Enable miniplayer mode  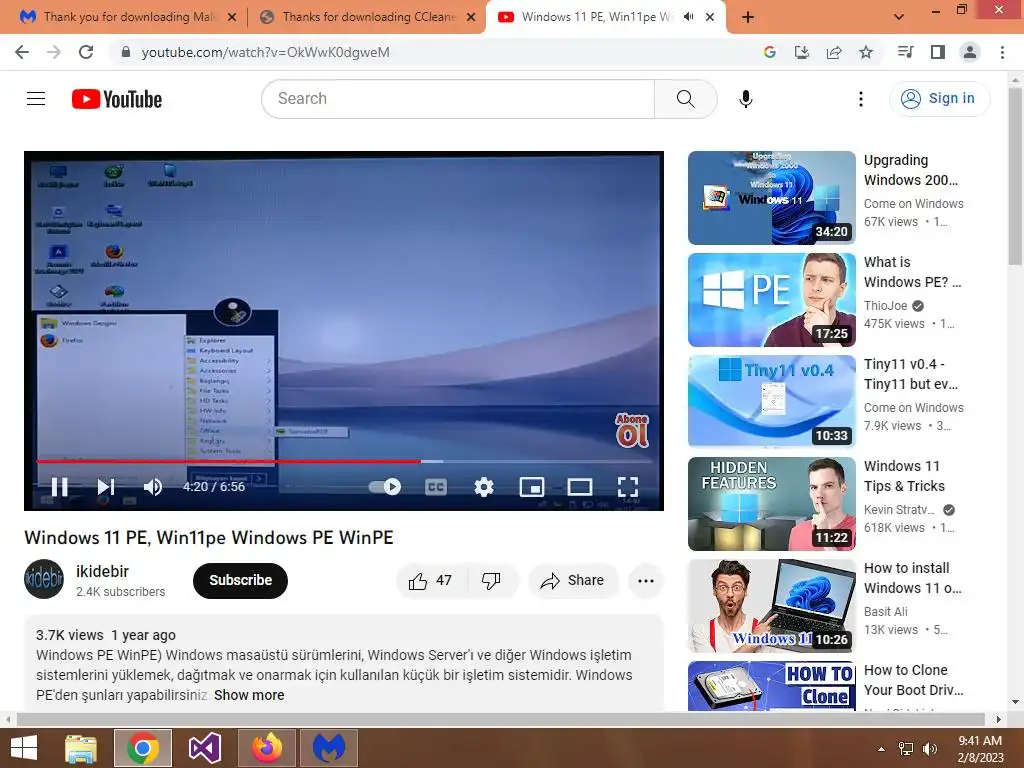pos(532,487)
